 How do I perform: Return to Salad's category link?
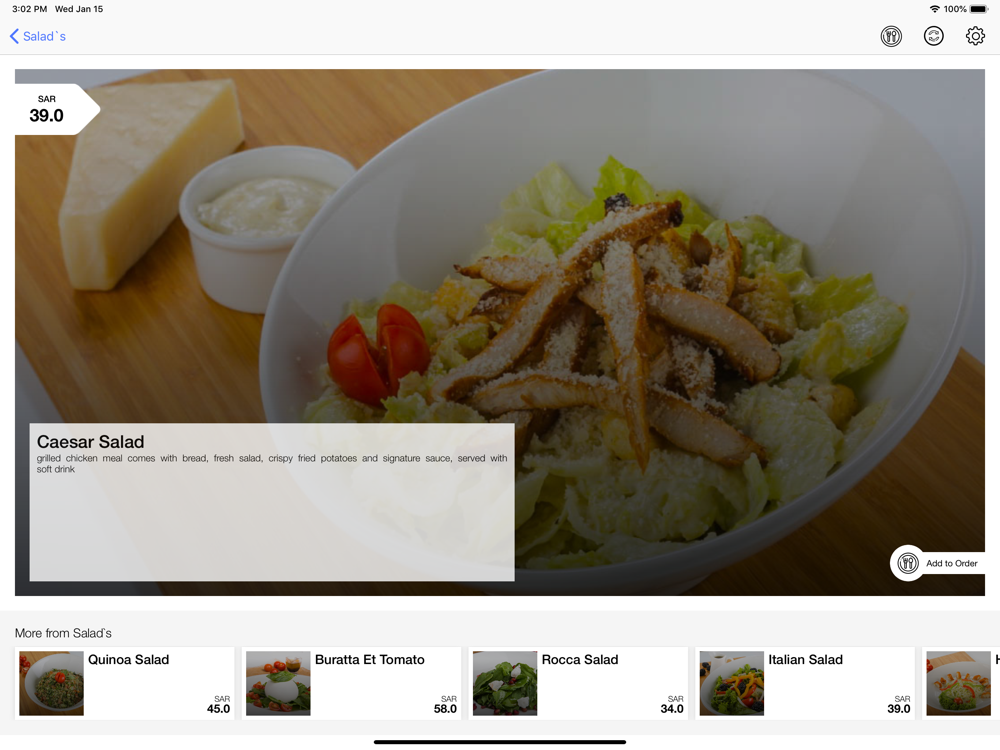(45, 36)
